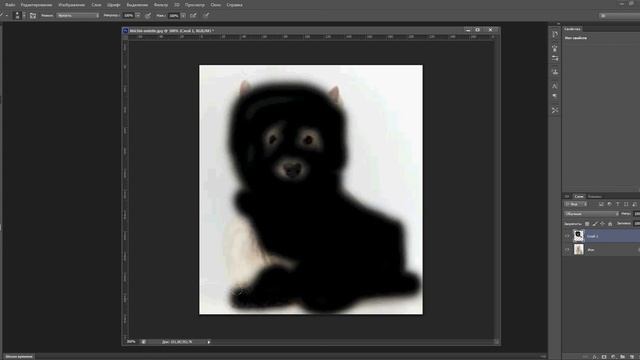Open the status bar info arrow menu

pos(209,342)
